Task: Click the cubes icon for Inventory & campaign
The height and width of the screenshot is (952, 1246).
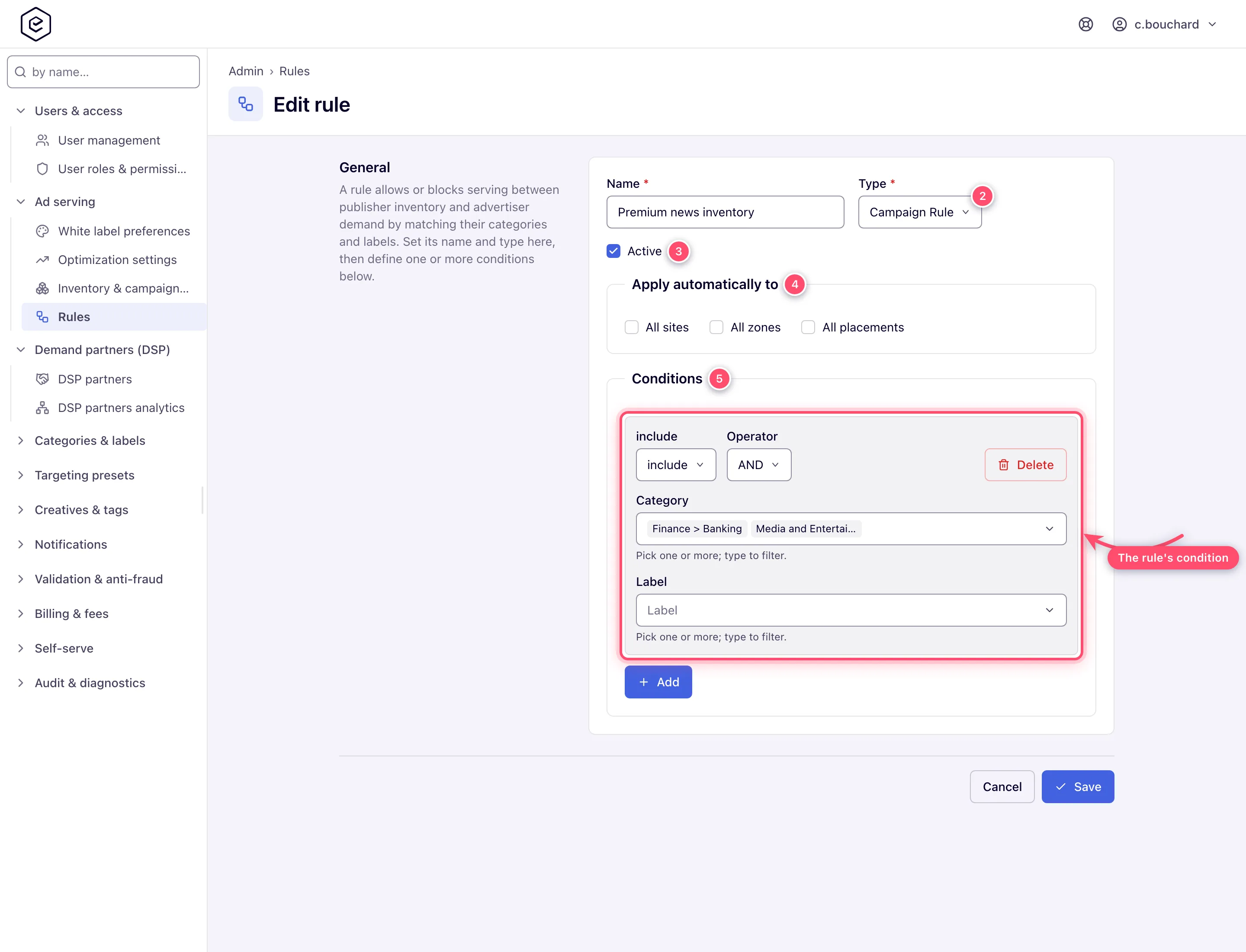Action: pyautogui.click(x=42, y=289)
